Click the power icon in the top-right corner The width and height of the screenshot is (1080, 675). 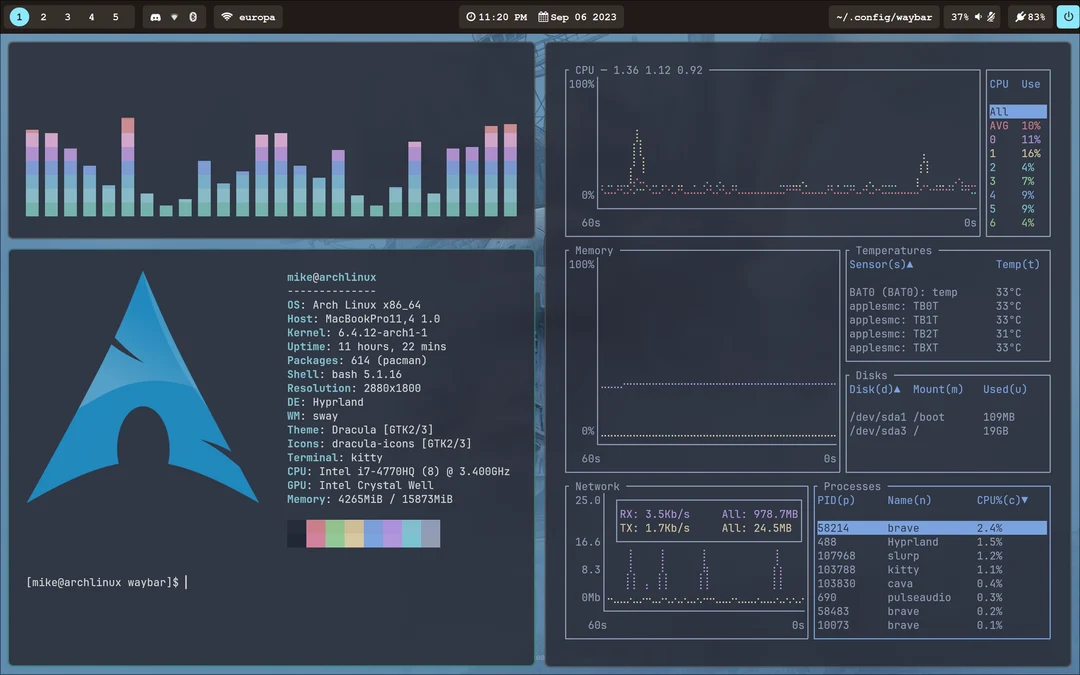1068,17
